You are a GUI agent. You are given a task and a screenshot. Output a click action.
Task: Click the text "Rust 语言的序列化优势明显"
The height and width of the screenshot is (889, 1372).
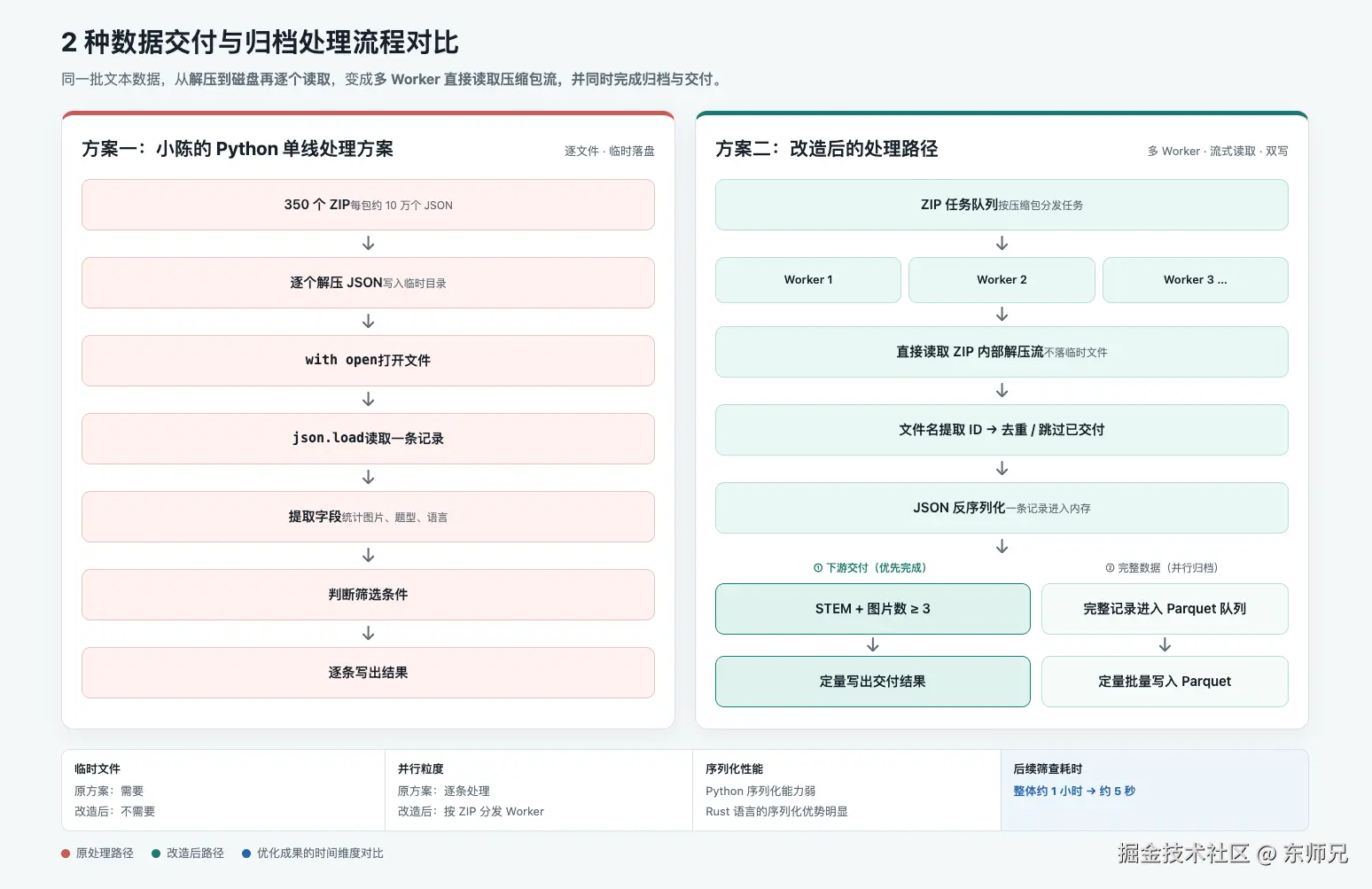[776, 812]
